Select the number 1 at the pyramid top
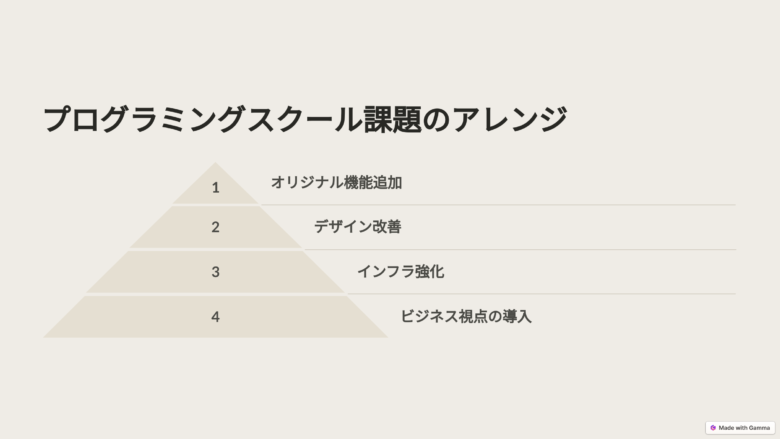Image resolution: width=780 pixels, height=439 pixels. pos(215,187)
